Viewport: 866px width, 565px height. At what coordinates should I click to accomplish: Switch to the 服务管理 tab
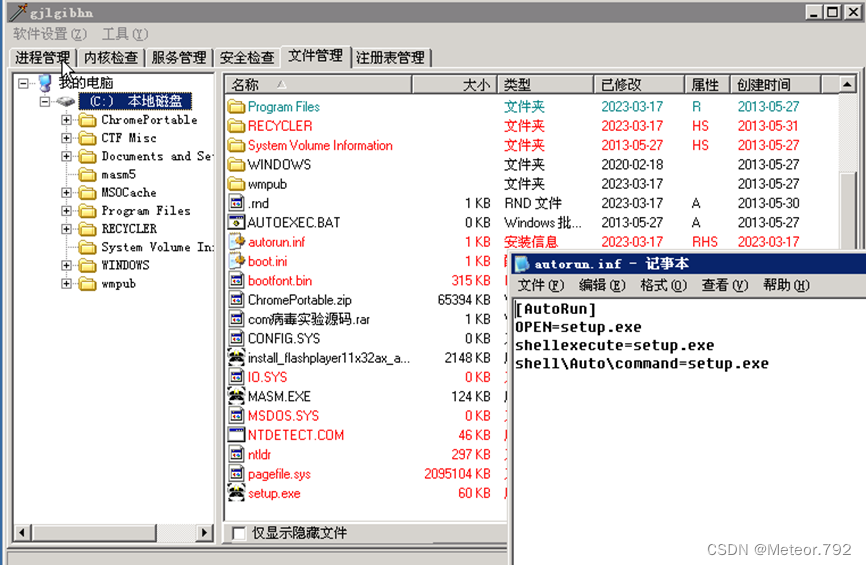(x=179, y=57)
